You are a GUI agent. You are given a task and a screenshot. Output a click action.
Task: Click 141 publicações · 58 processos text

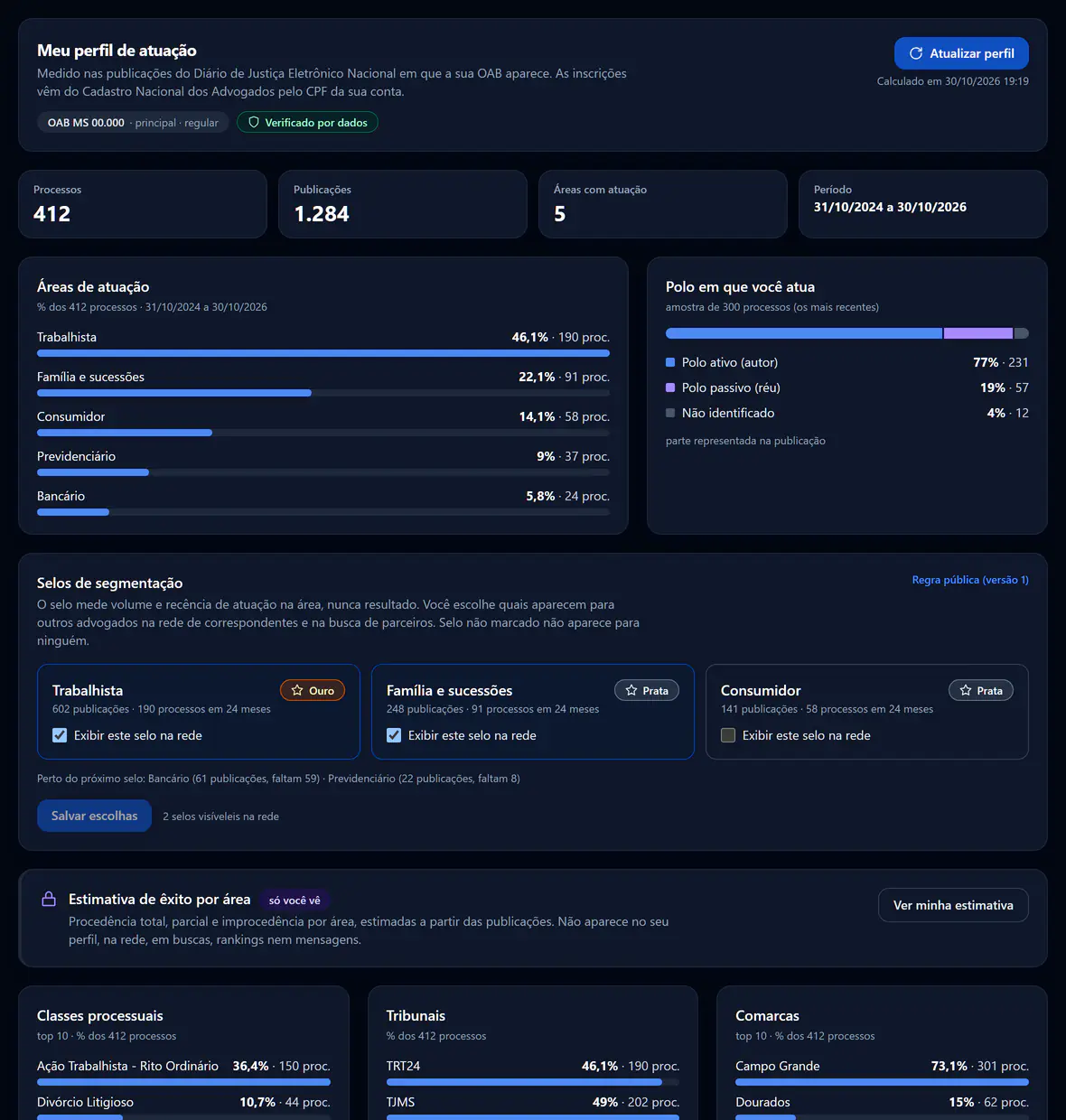[827, 709]
